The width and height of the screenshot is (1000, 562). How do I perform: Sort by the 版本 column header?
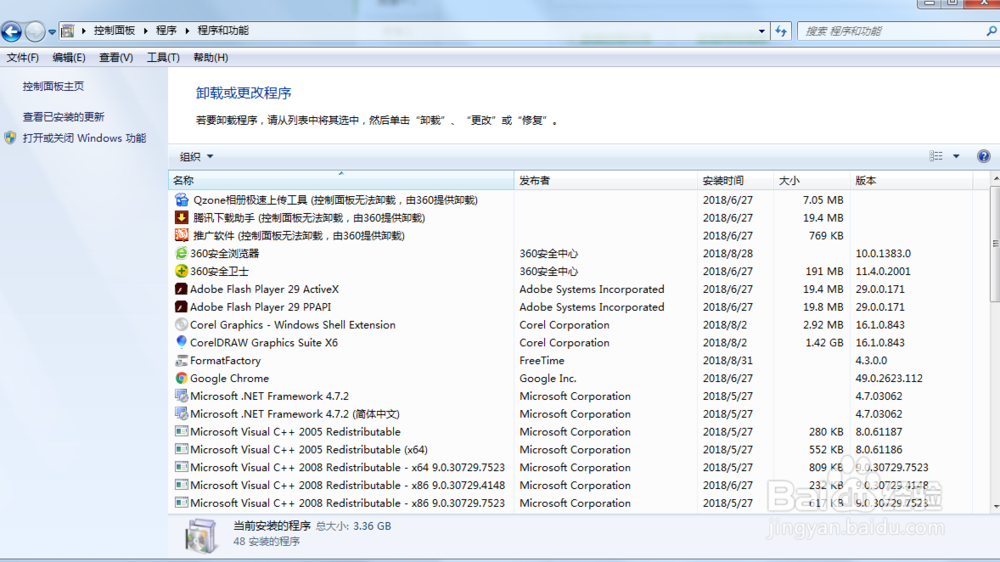911,181
